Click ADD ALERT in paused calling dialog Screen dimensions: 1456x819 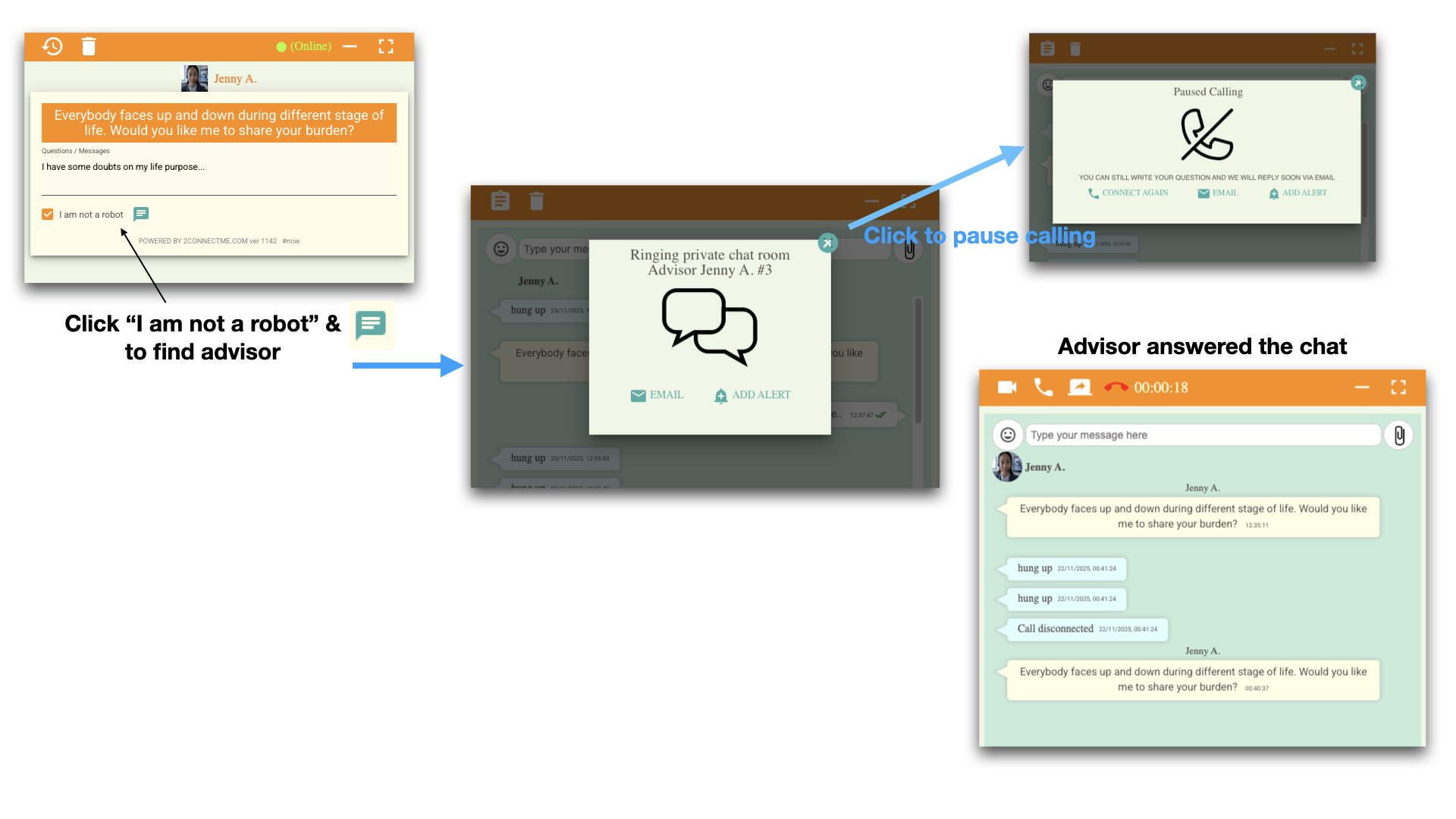click(1298, 193)
